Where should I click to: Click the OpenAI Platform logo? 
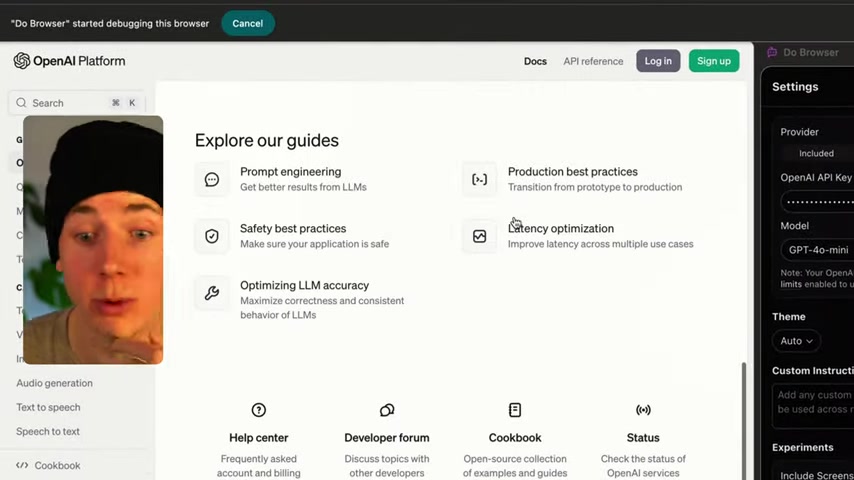[x=69, y=61]
